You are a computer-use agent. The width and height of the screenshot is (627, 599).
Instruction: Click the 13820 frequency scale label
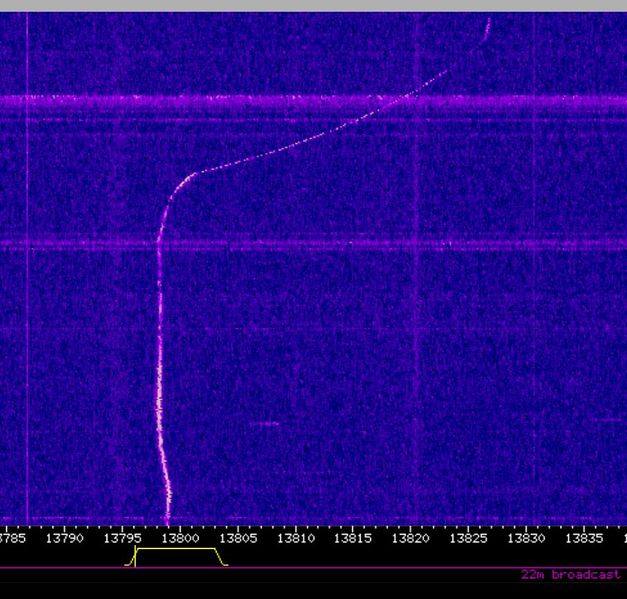coord(411,538)
